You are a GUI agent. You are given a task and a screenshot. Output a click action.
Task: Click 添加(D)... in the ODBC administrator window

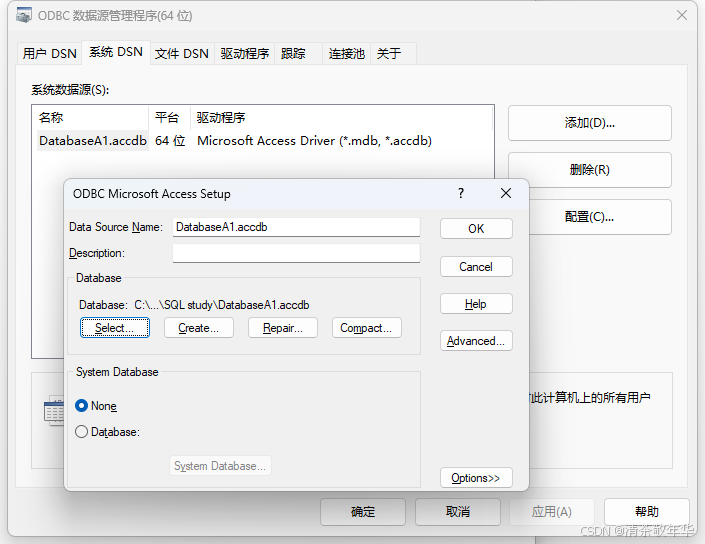pos(589,123)
